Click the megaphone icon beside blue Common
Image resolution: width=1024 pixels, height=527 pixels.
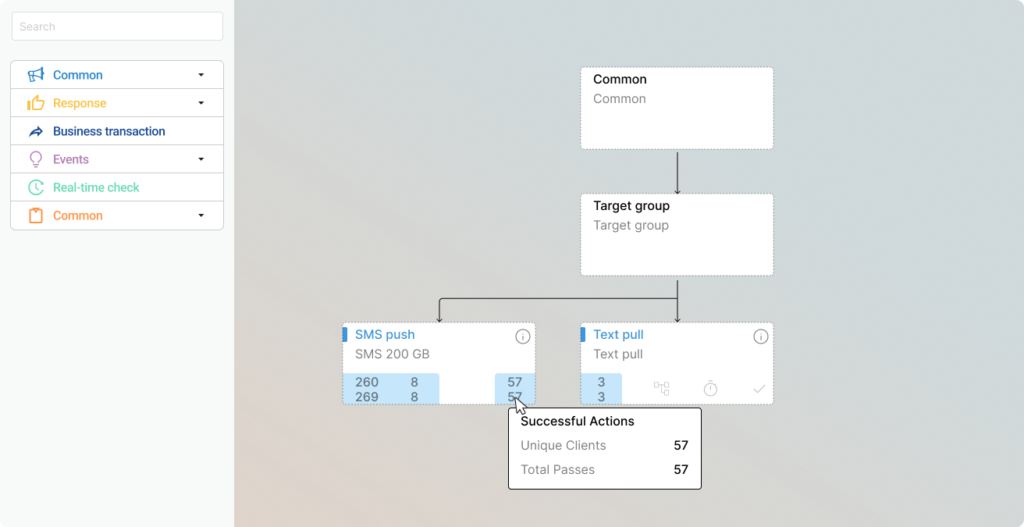pyautogui.click(x=36, y=75)
